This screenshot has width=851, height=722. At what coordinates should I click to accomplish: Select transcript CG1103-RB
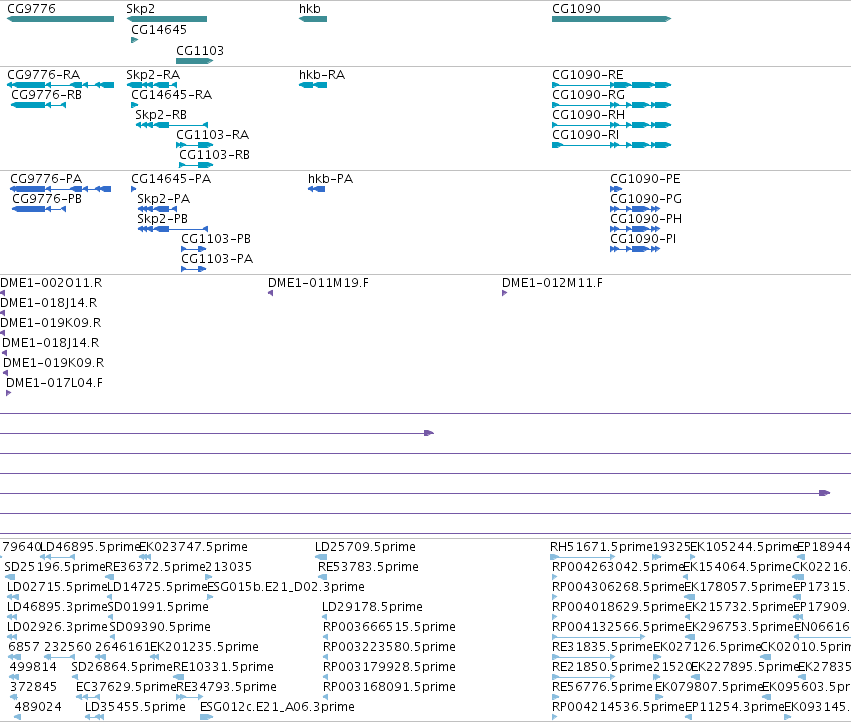click(x=196, y=165)
